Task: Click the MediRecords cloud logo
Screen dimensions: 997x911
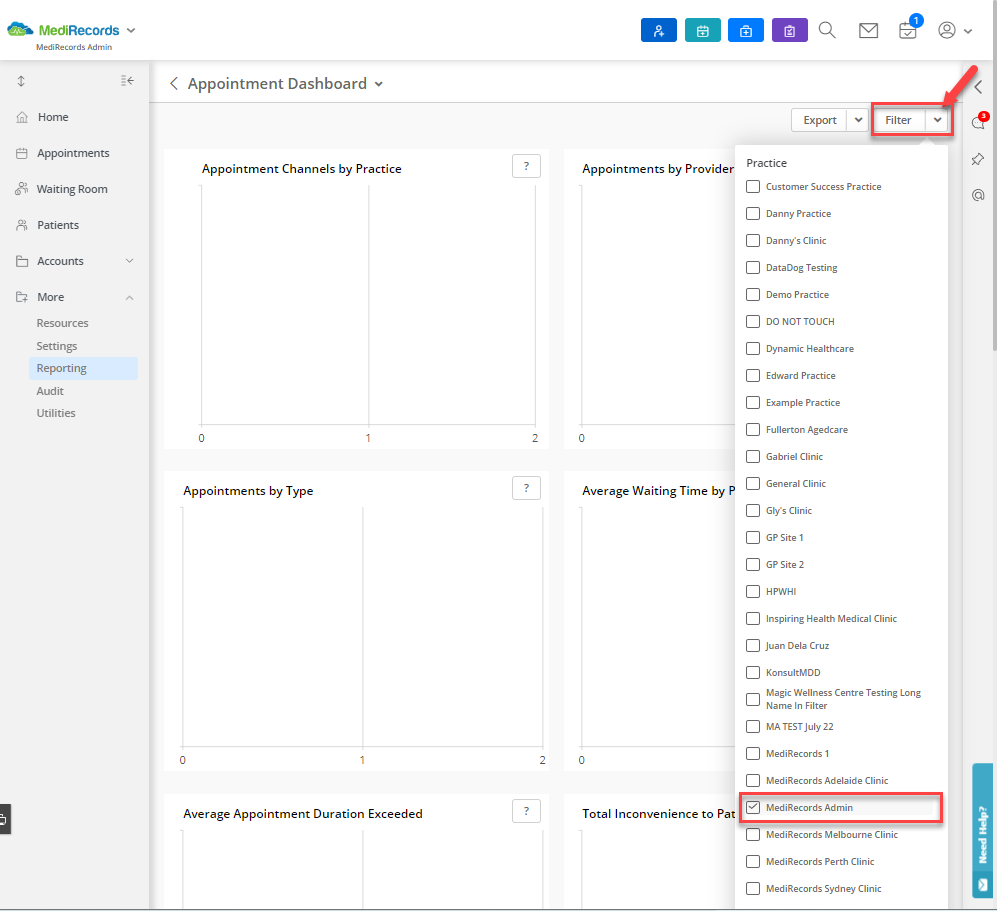Action: (20, 29)
